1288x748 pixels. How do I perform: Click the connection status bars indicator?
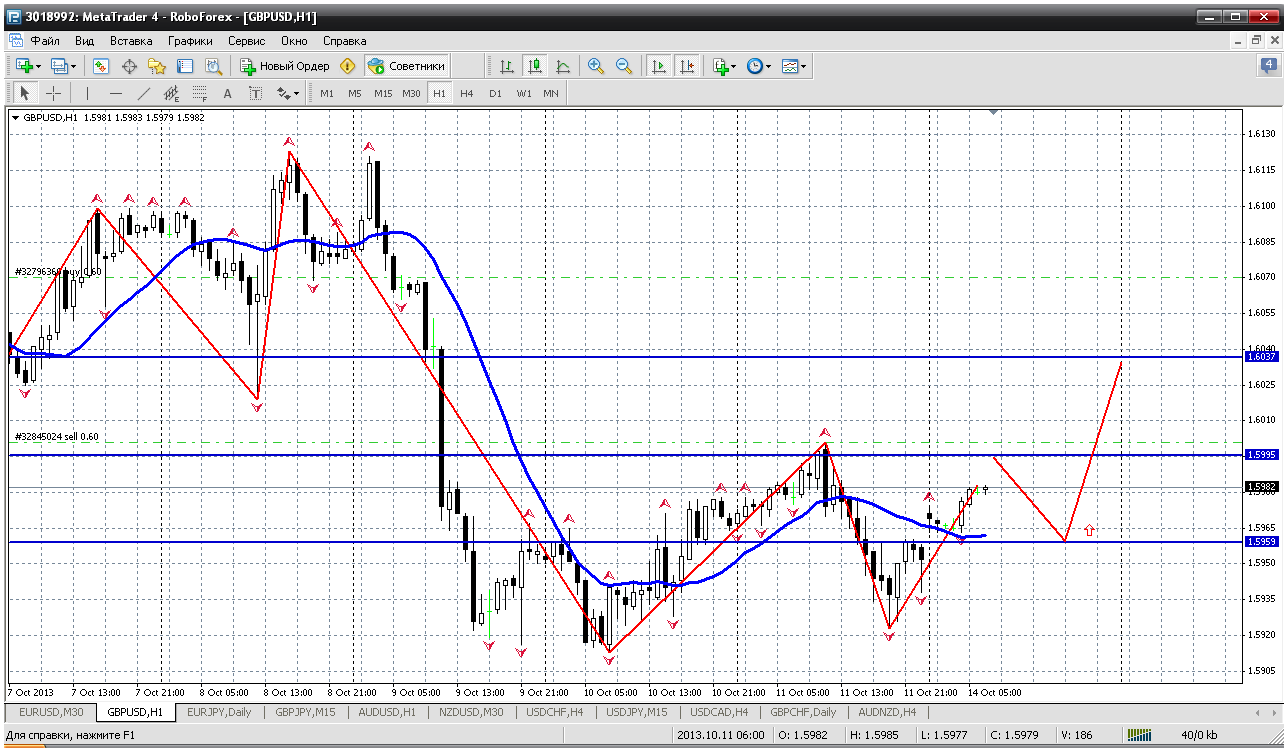point(1140,736)
